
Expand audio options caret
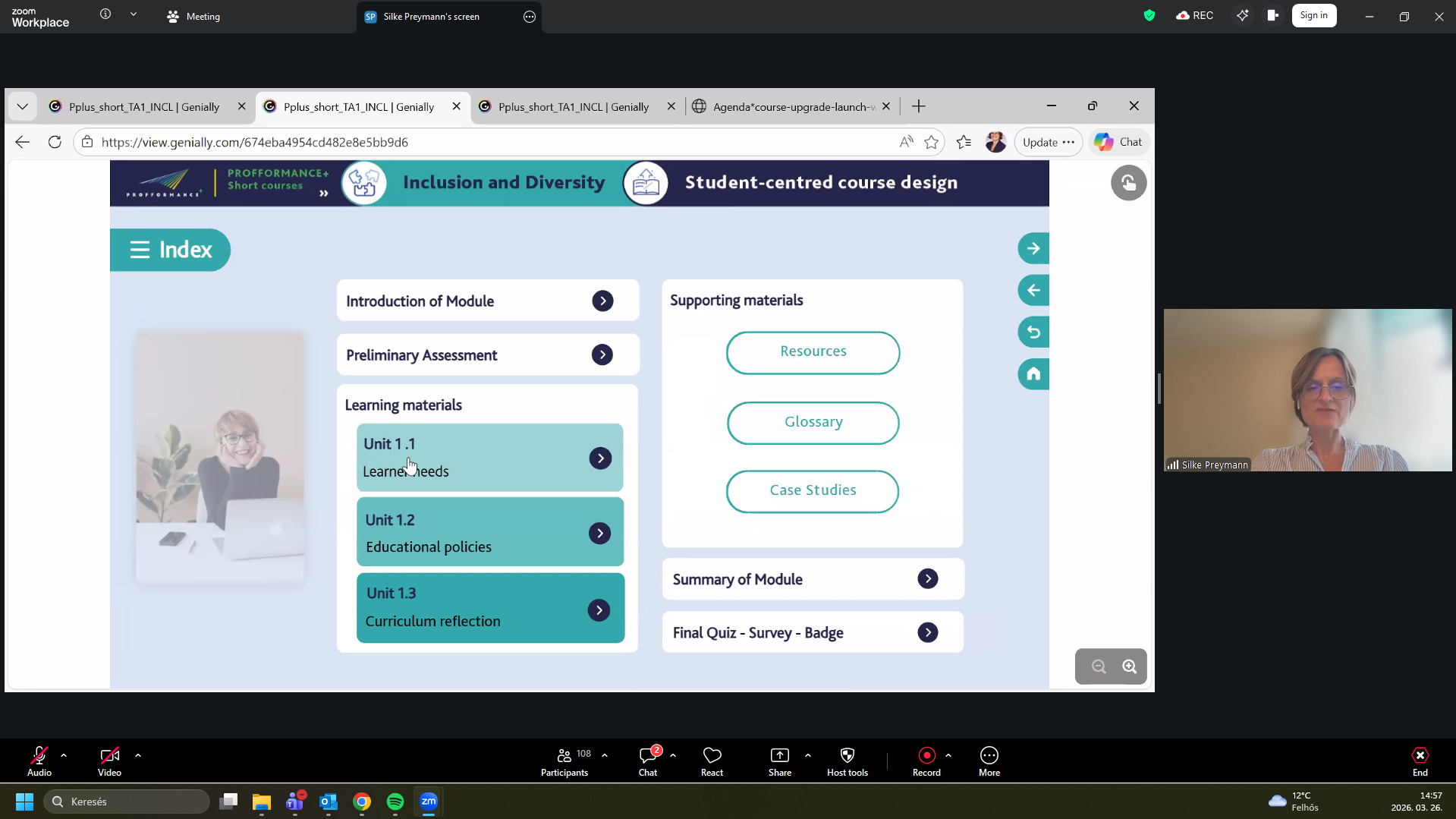(64, 755)
